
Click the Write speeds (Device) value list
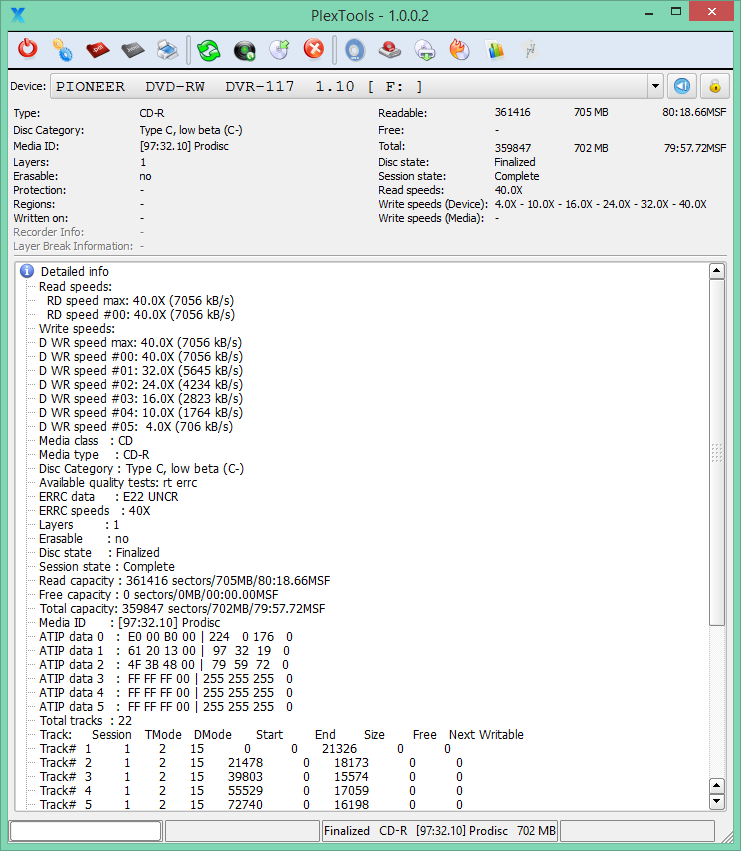point(600,204)
